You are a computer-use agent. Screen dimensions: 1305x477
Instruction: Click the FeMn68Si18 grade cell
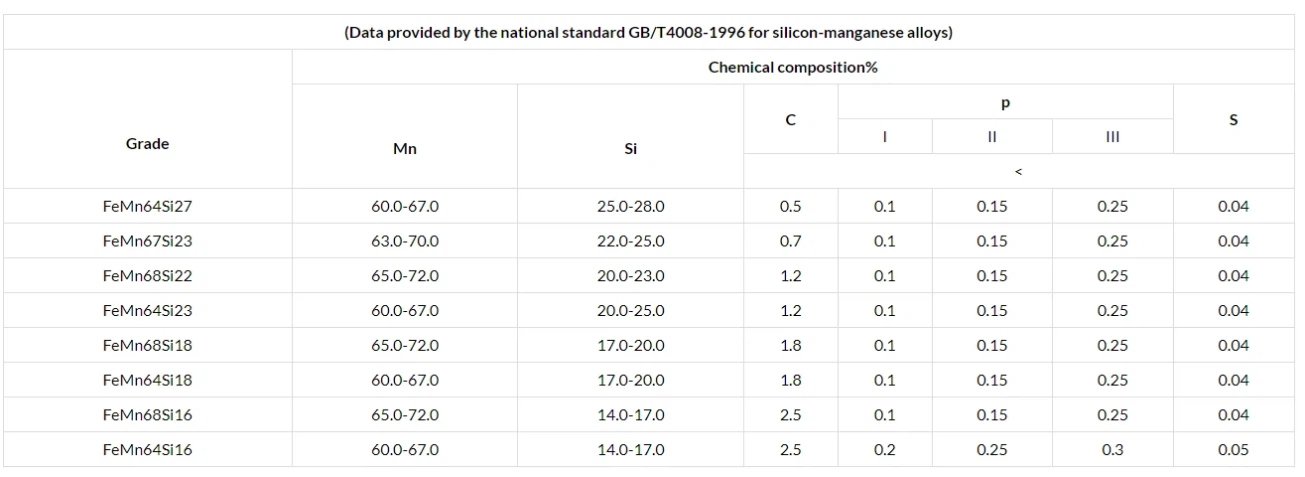coord(147,345)
